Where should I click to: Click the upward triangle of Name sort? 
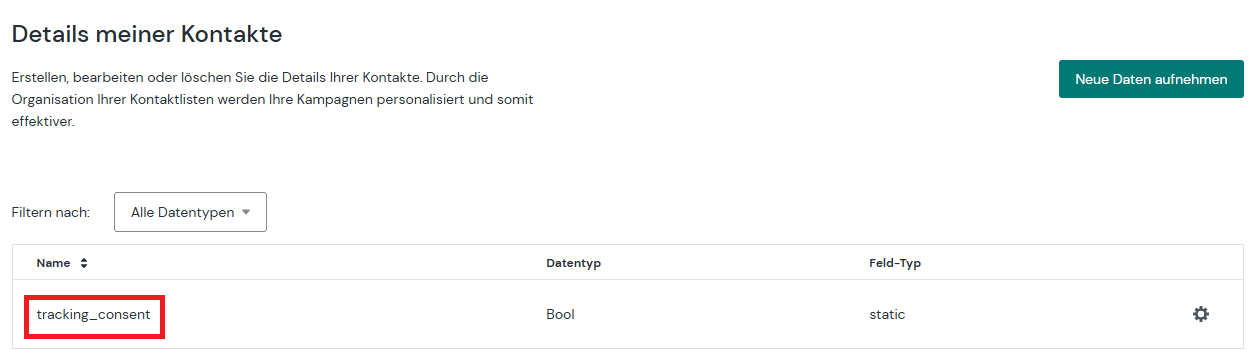point(84,260)
